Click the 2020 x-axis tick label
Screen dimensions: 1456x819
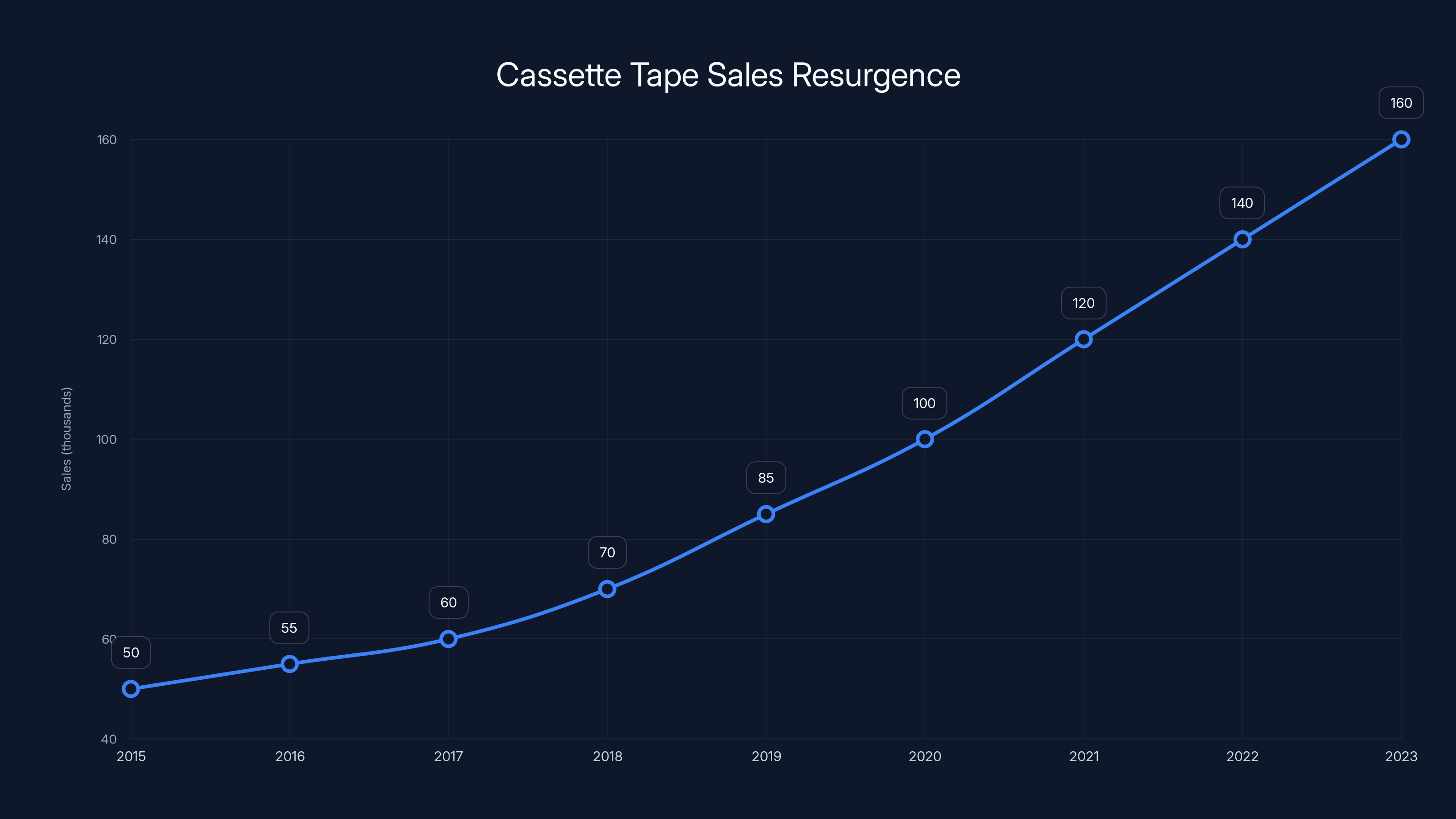pos(925,756)
